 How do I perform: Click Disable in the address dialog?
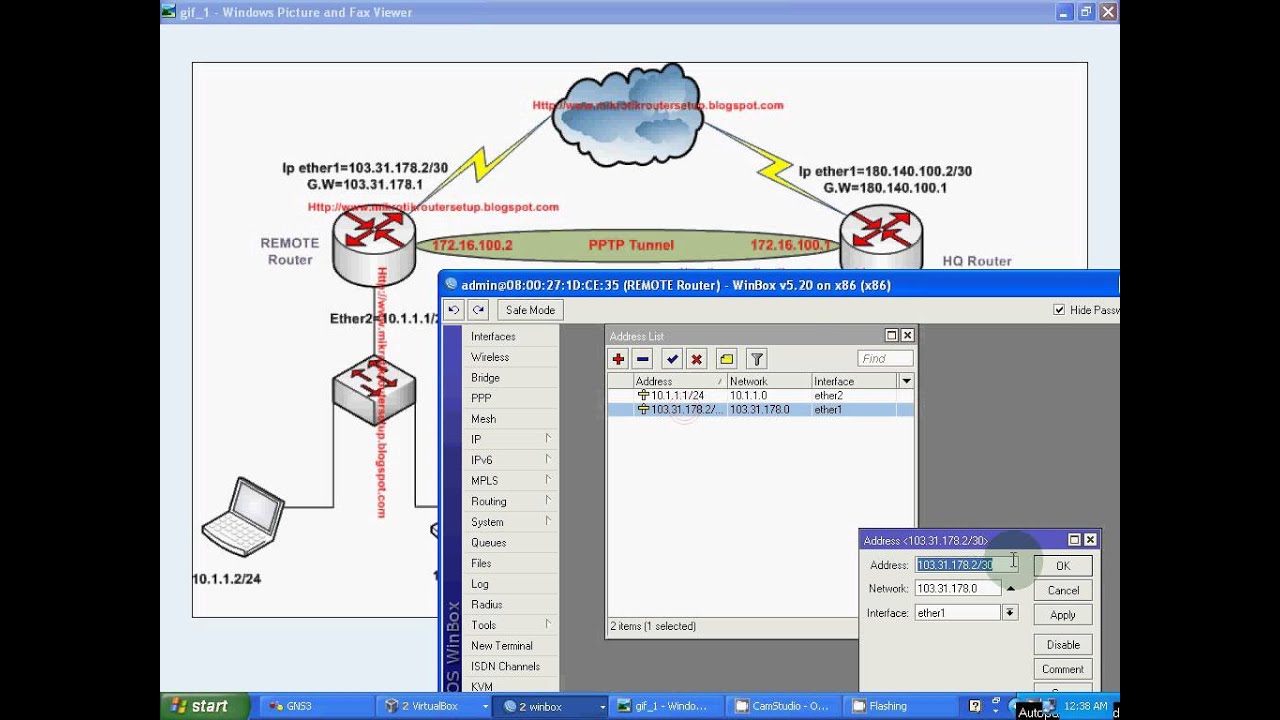[1063, 645]
